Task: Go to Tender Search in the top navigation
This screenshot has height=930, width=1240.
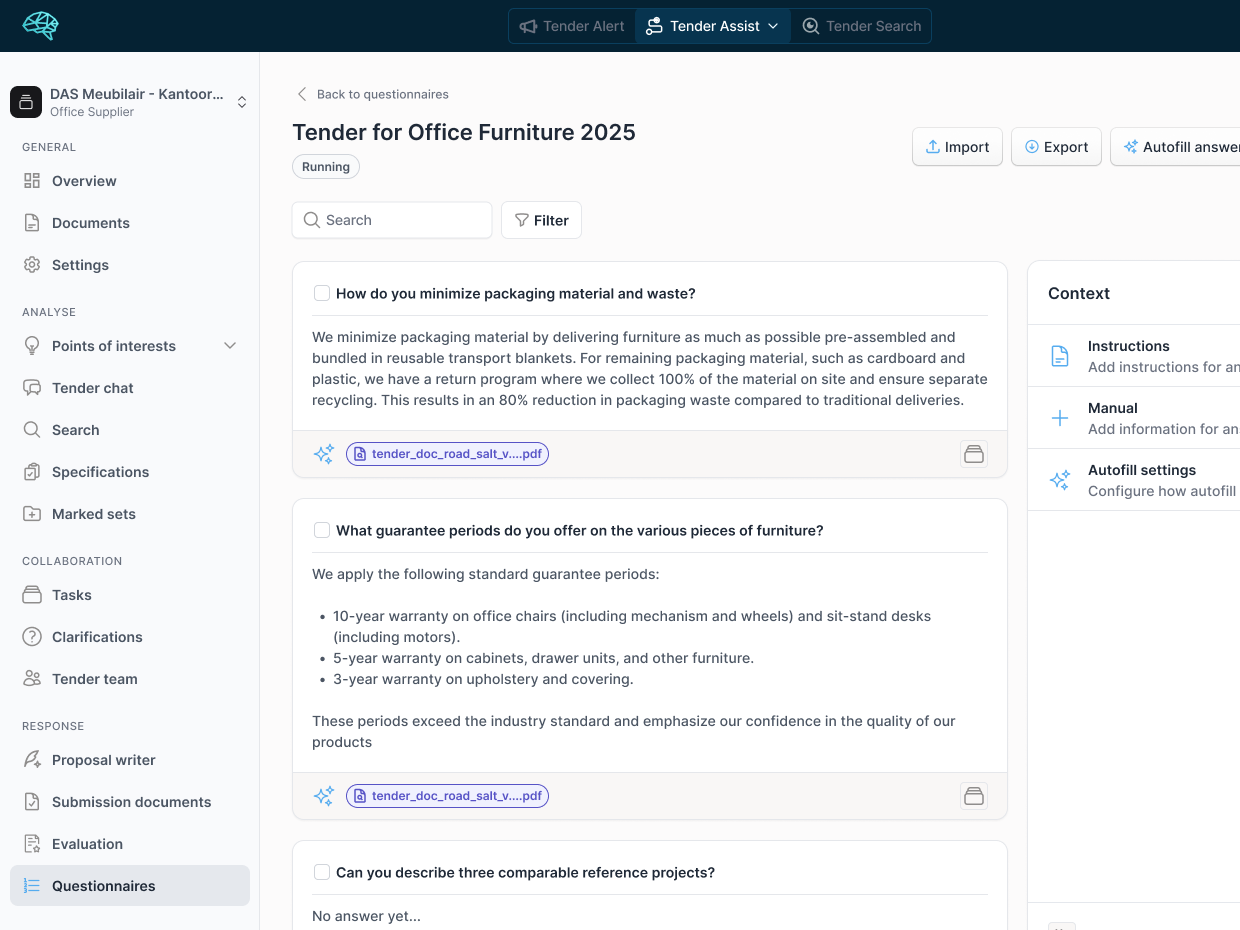Action: point(861,26)
